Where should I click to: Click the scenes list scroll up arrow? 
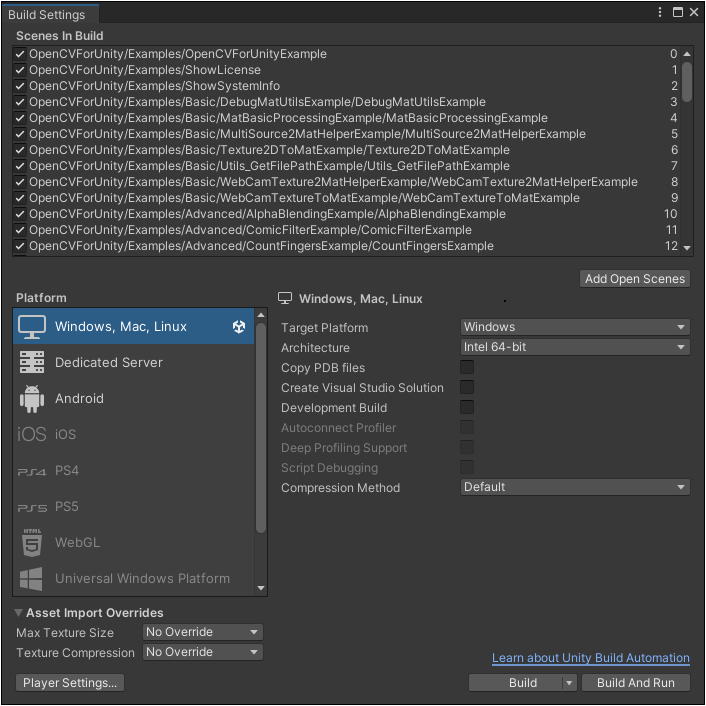(x=687, y=54)
